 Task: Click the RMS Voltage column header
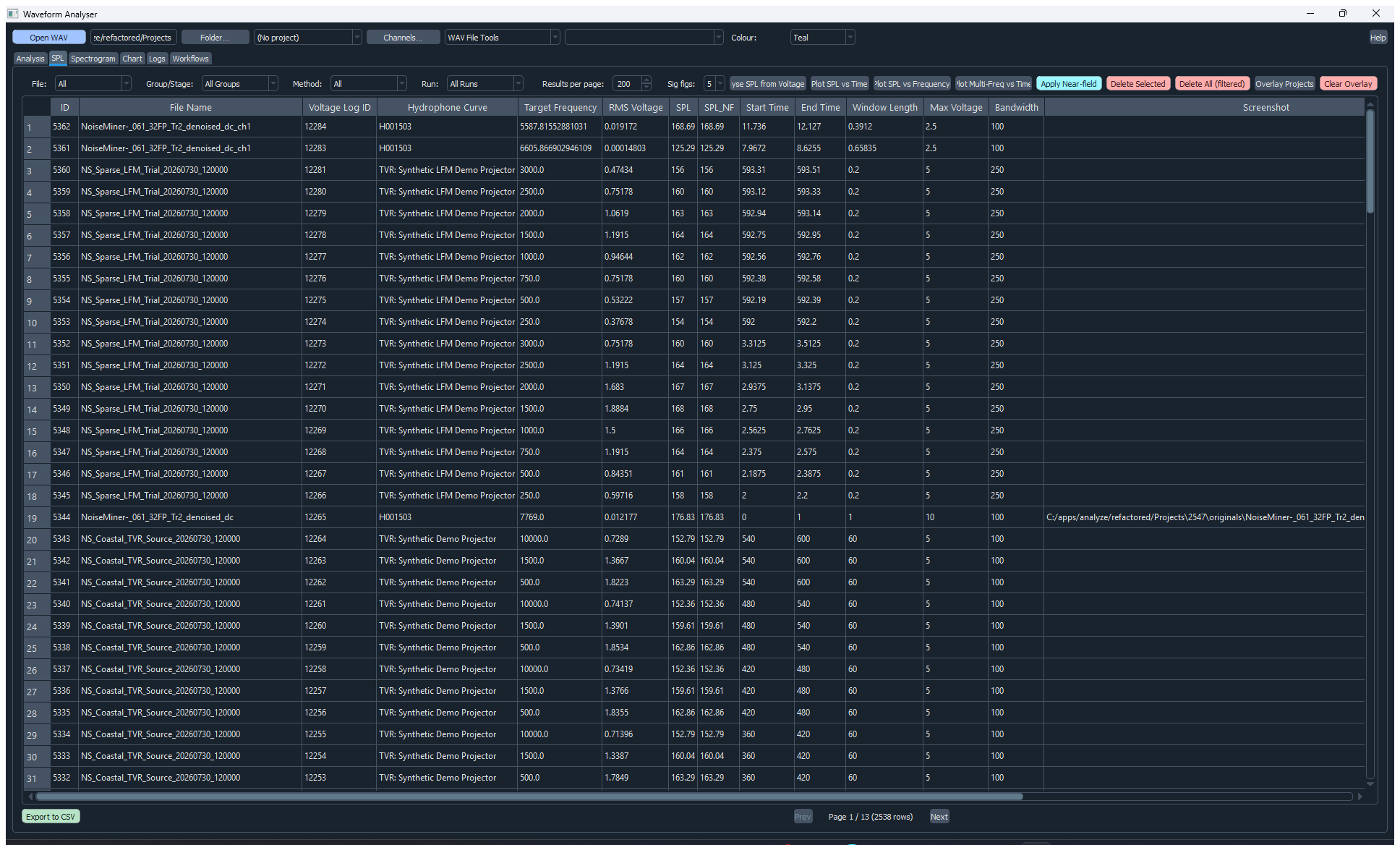(x=635, y=107)
